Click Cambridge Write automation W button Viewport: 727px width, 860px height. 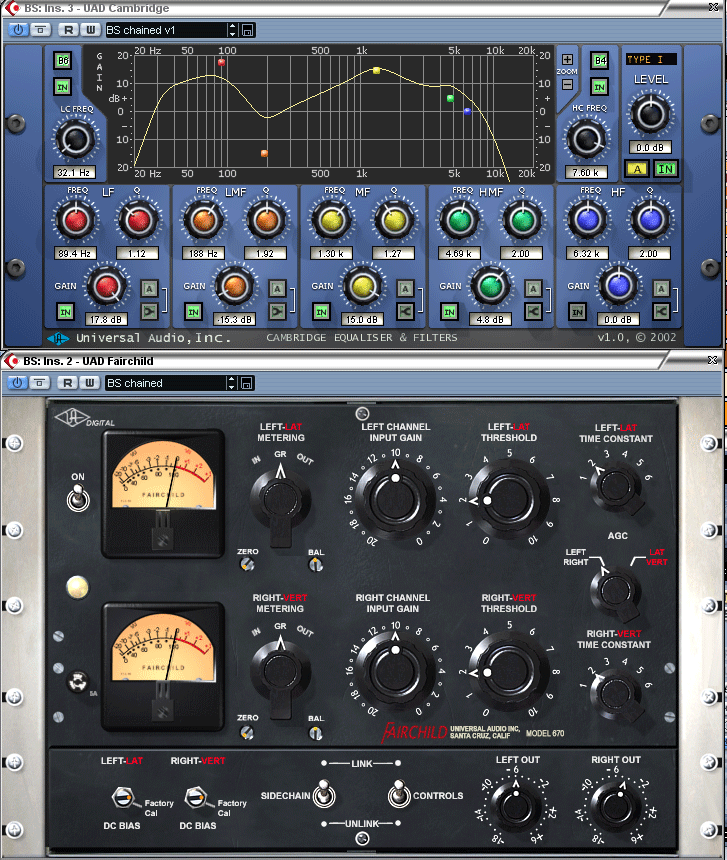pyautogui.click(x=90, y=30)
